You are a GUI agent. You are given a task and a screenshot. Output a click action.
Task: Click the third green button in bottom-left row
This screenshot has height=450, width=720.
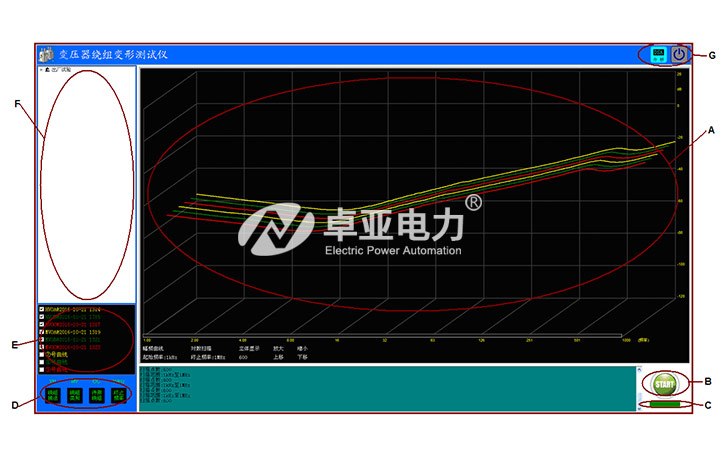tap(97, 395)
